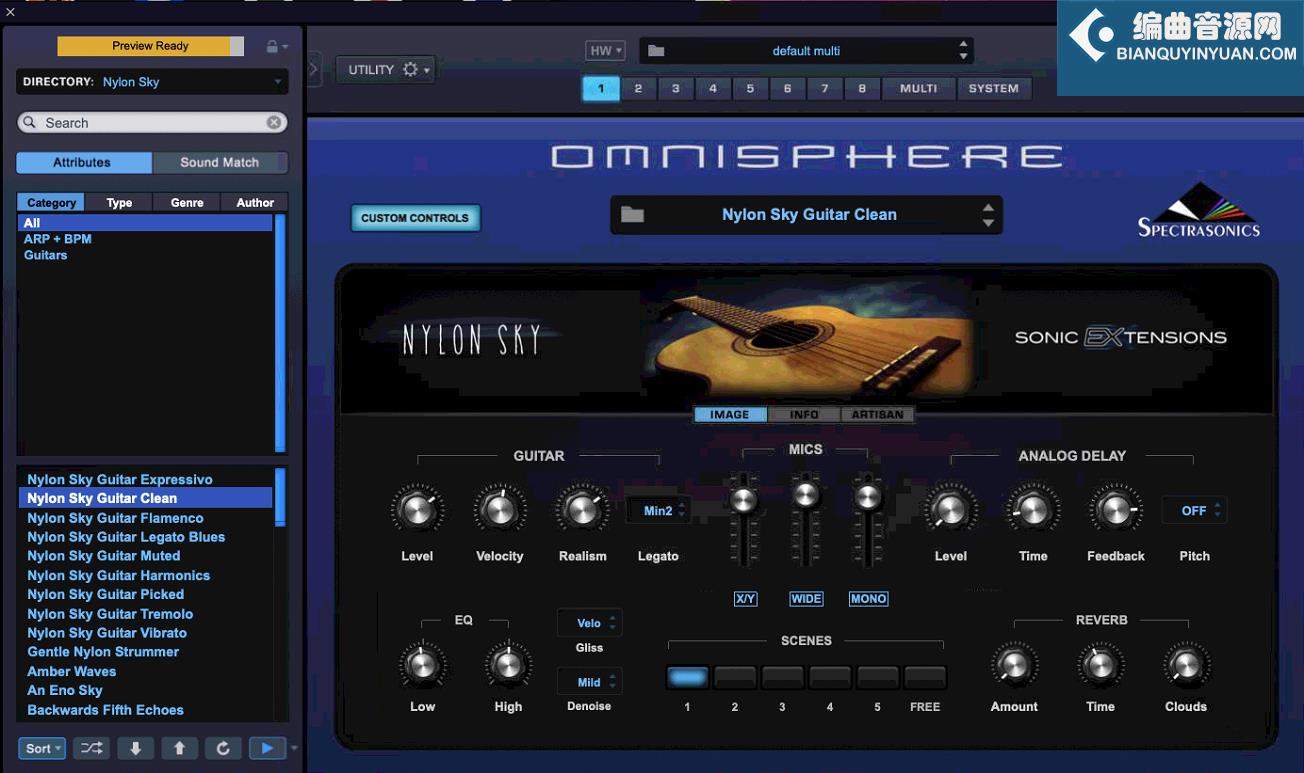This screenshot has width=1304, height=773.
Task: Open the Legato Min2 dropdown
Action: coord(658,511)
